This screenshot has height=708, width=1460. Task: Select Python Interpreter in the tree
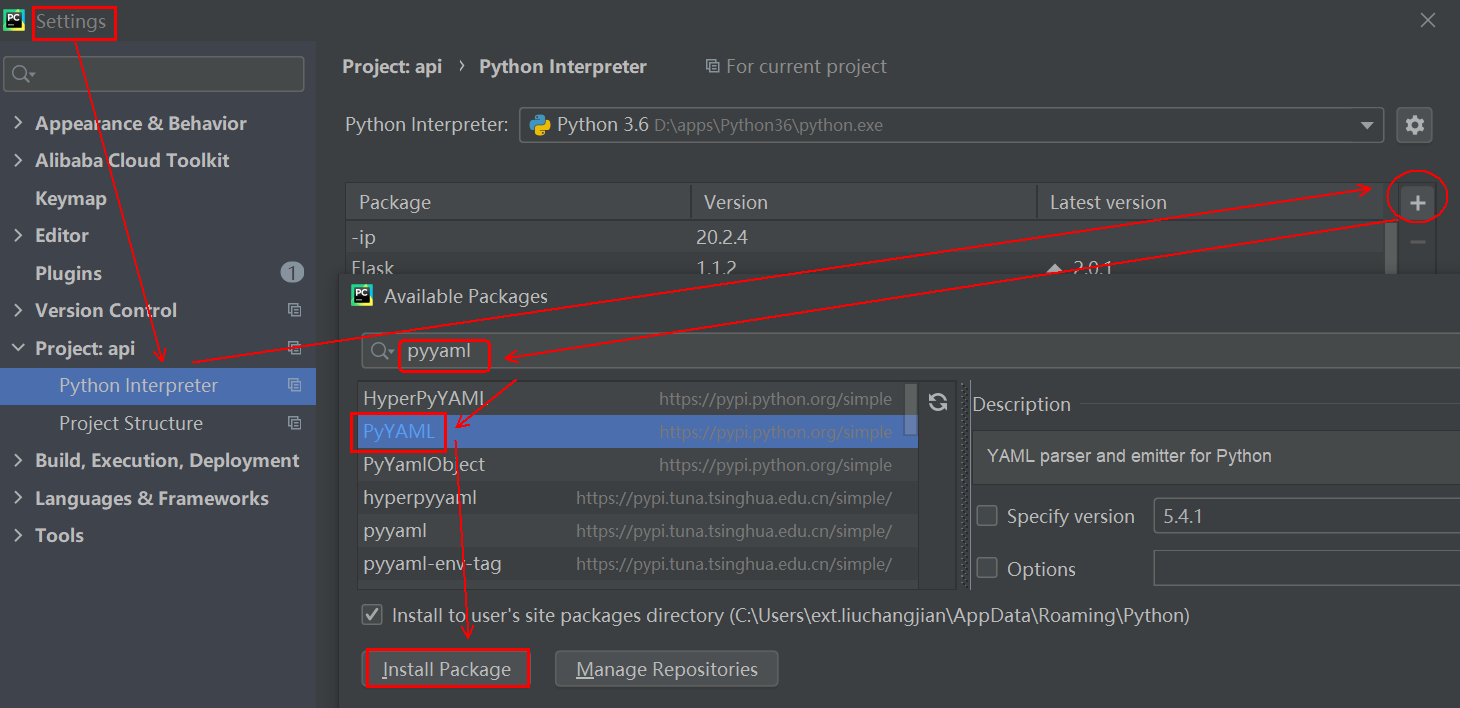[x=158, y=386]
